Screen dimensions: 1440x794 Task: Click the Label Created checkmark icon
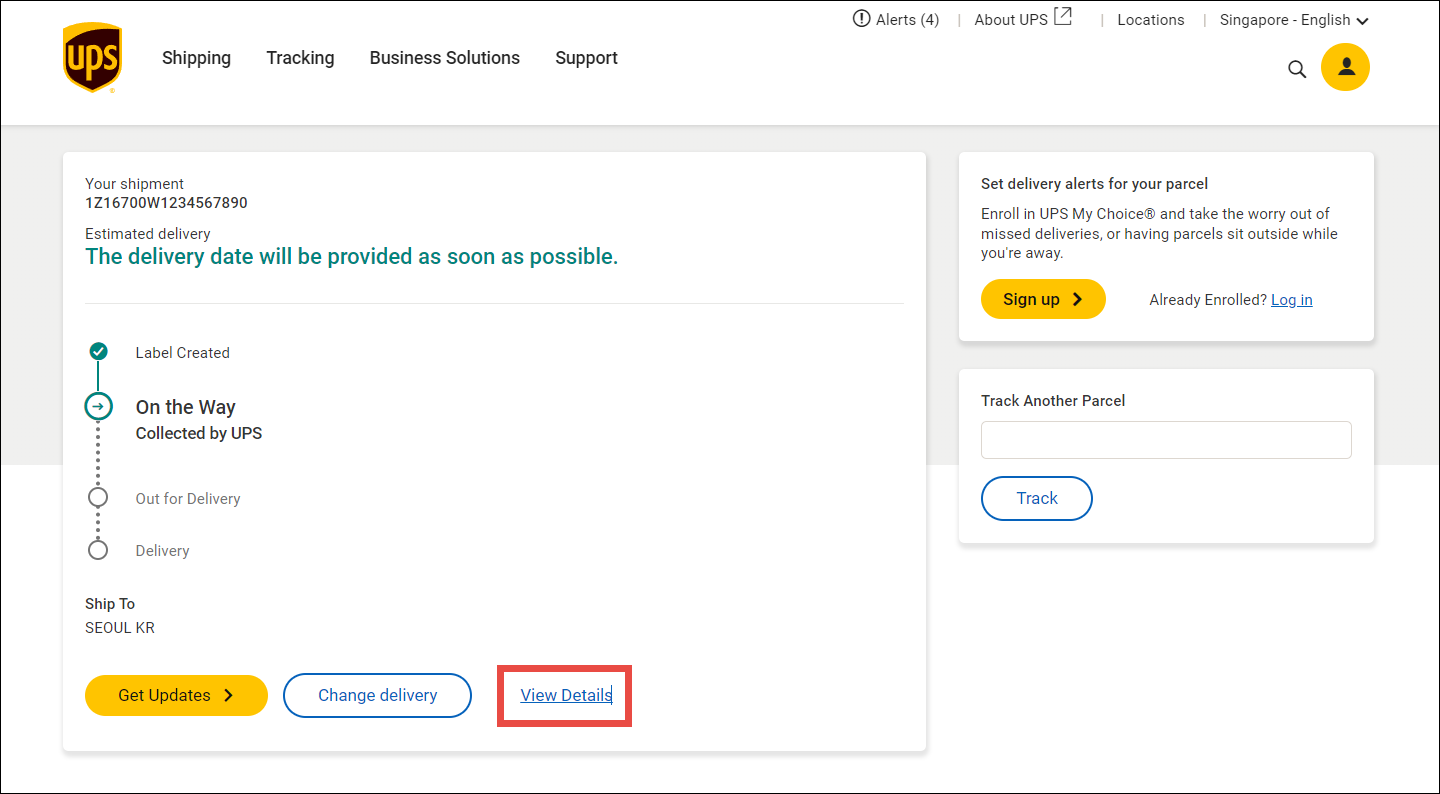98,351
